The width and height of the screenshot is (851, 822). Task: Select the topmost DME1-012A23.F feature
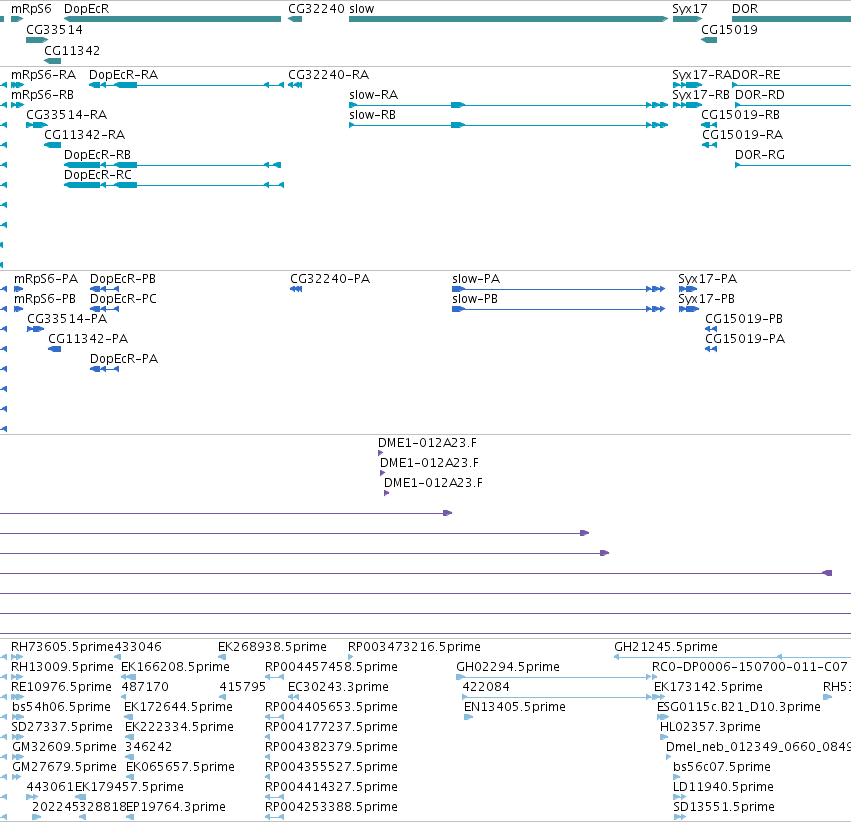point(427,443)
